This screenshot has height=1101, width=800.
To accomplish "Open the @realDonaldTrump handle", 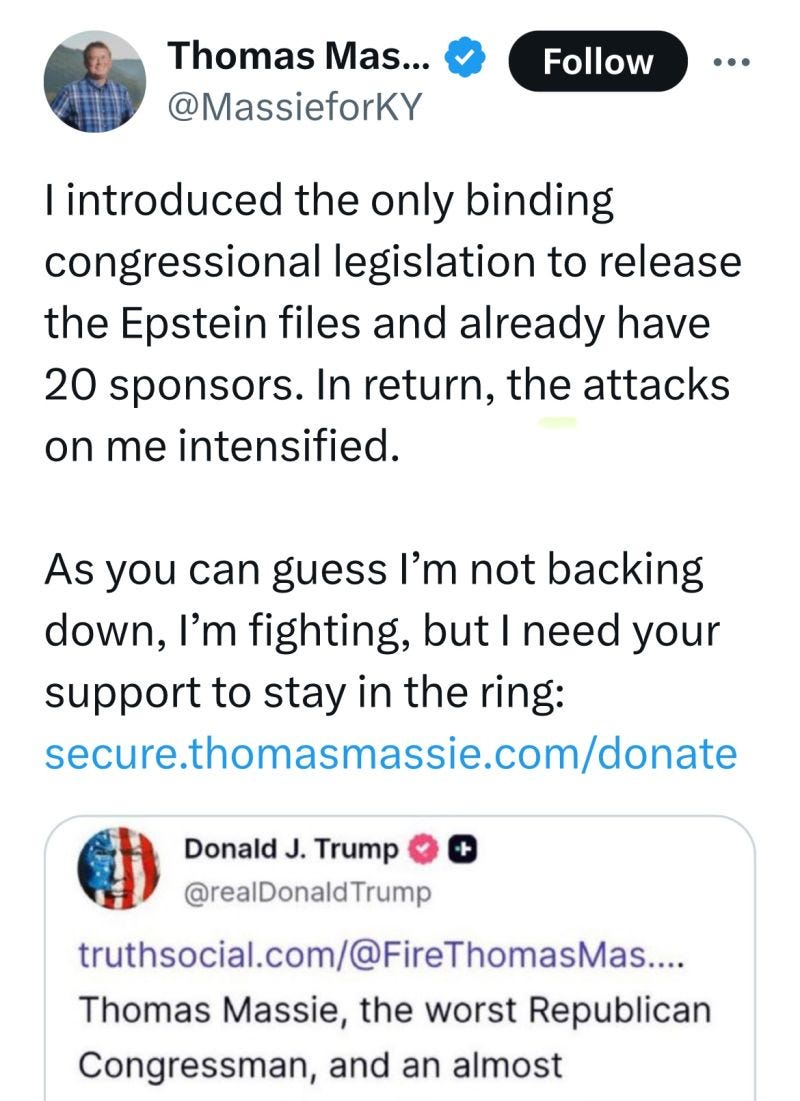I will (x=308, y=892).
